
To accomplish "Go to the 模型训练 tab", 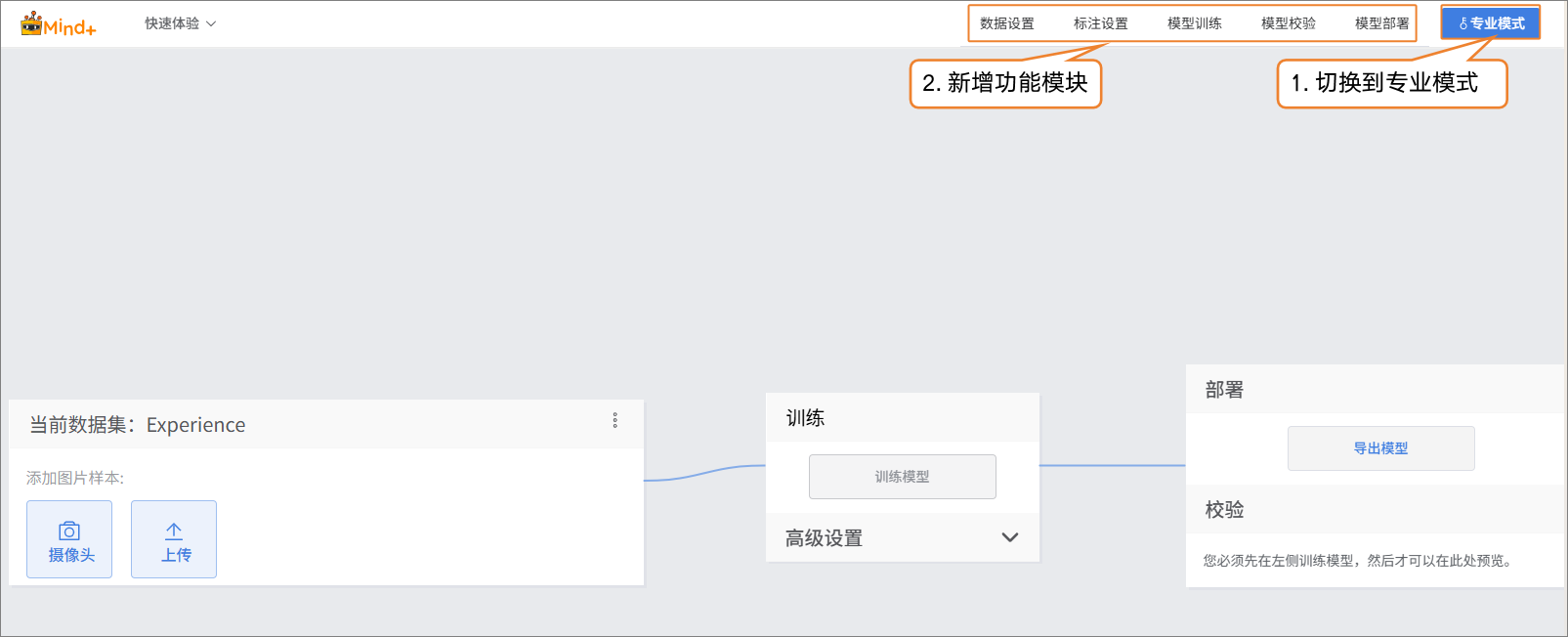I will pyautogui.click(x=1194, y=23).
